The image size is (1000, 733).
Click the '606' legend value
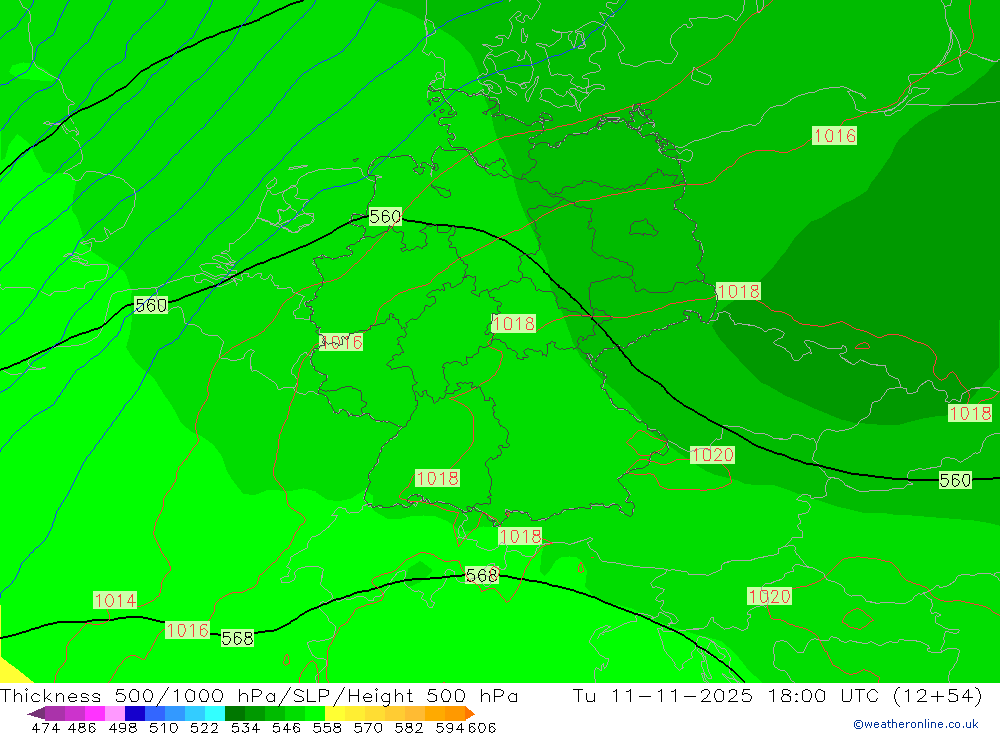(x=482, y=728)
